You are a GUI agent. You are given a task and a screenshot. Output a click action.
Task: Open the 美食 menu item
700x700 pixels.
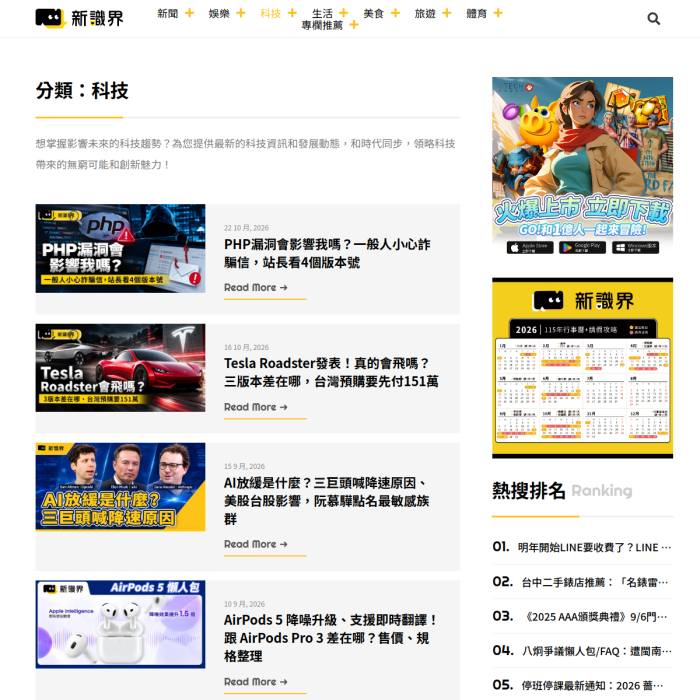click(x=374, y=13)
